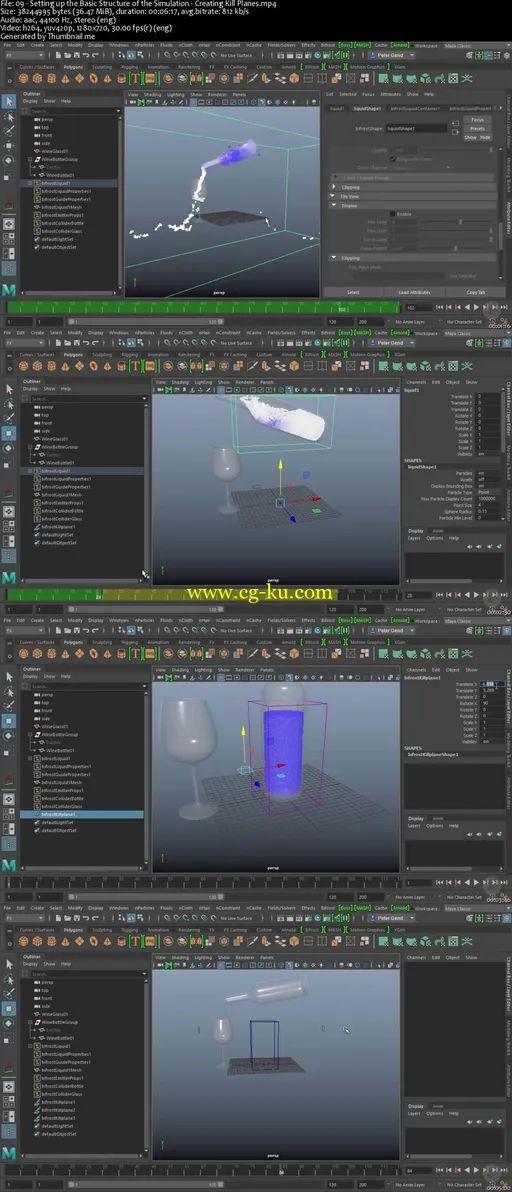This screenshot has height=1192, width=512.
Task: Select the single-pane layout icon in first frame's toolbox
Action: coord(8,224)
